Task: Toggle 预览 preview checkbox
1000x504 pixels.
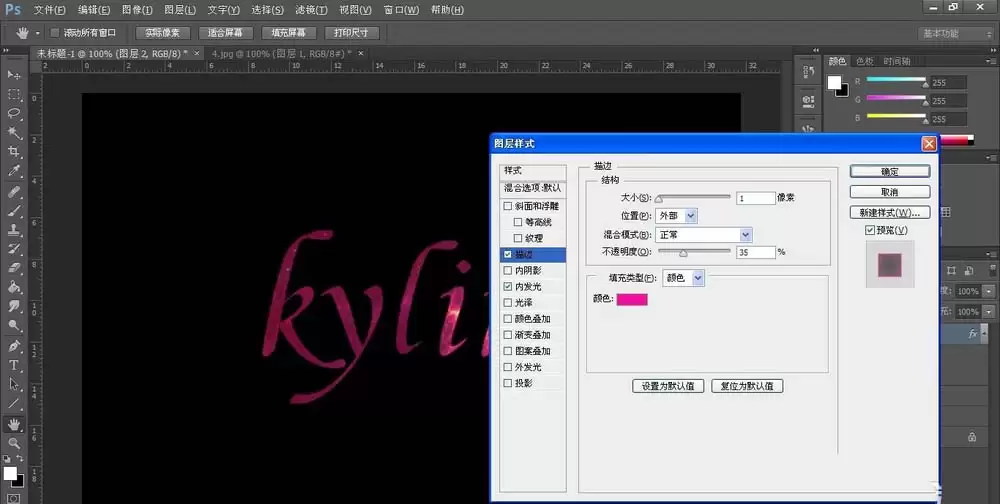Action: coord(869,230)
